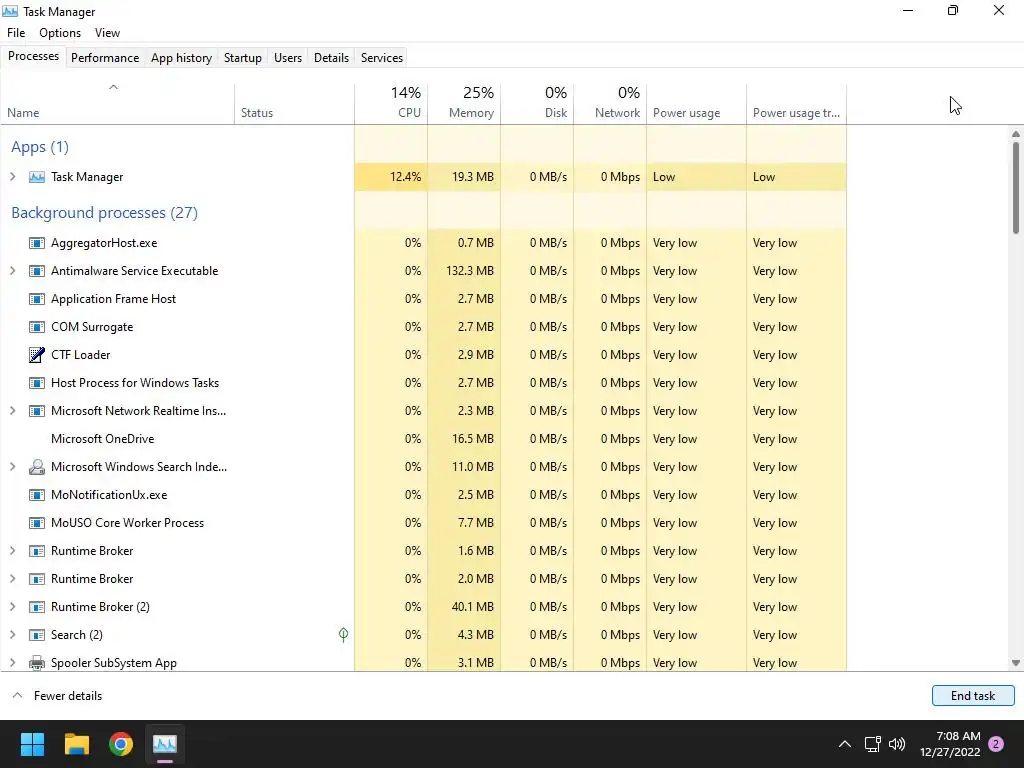Screen dimensions: 1024x768
Task: Expand the Runtime Broker 2.0 MB row
Action: coord(12,579)
